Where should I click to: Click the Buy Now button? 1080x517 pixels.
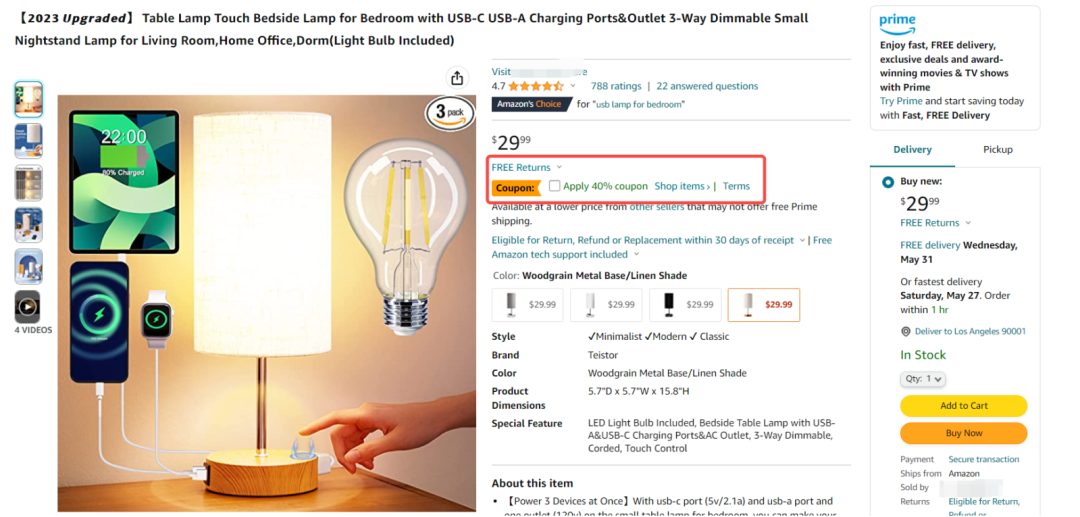point(963,433)
